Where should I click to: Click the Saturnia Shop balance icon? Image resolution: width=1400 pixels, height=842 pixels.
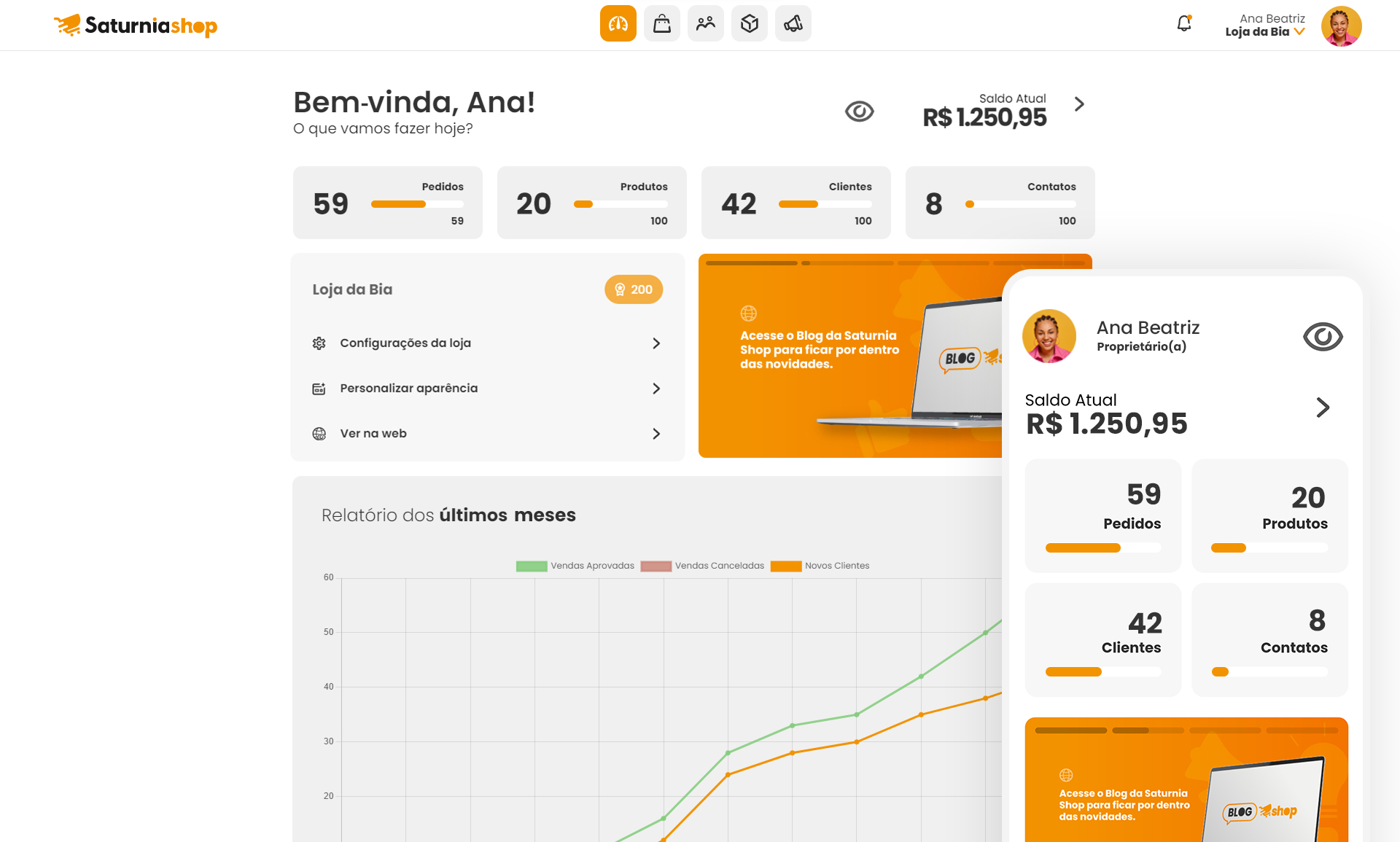tap(860, 111)
